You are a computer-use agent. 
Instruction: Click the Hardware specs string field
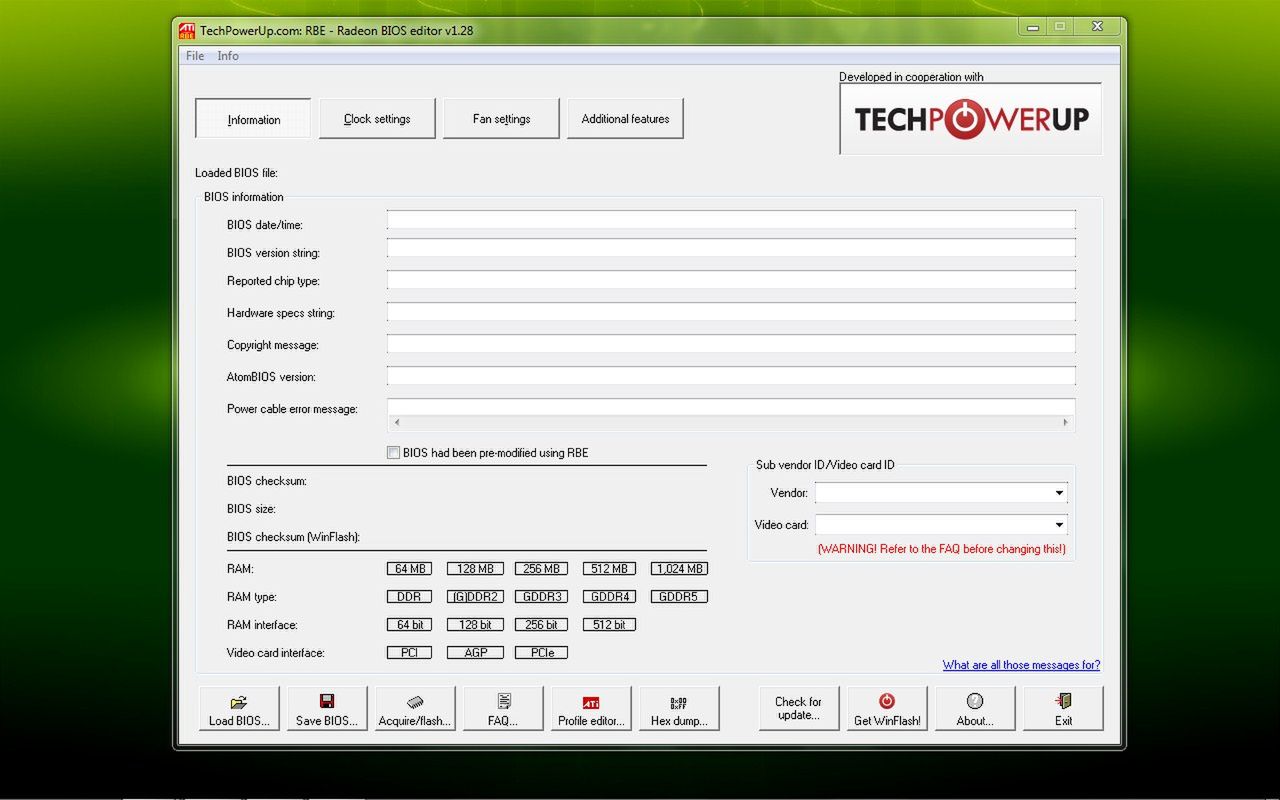click(x=731, y=312)
